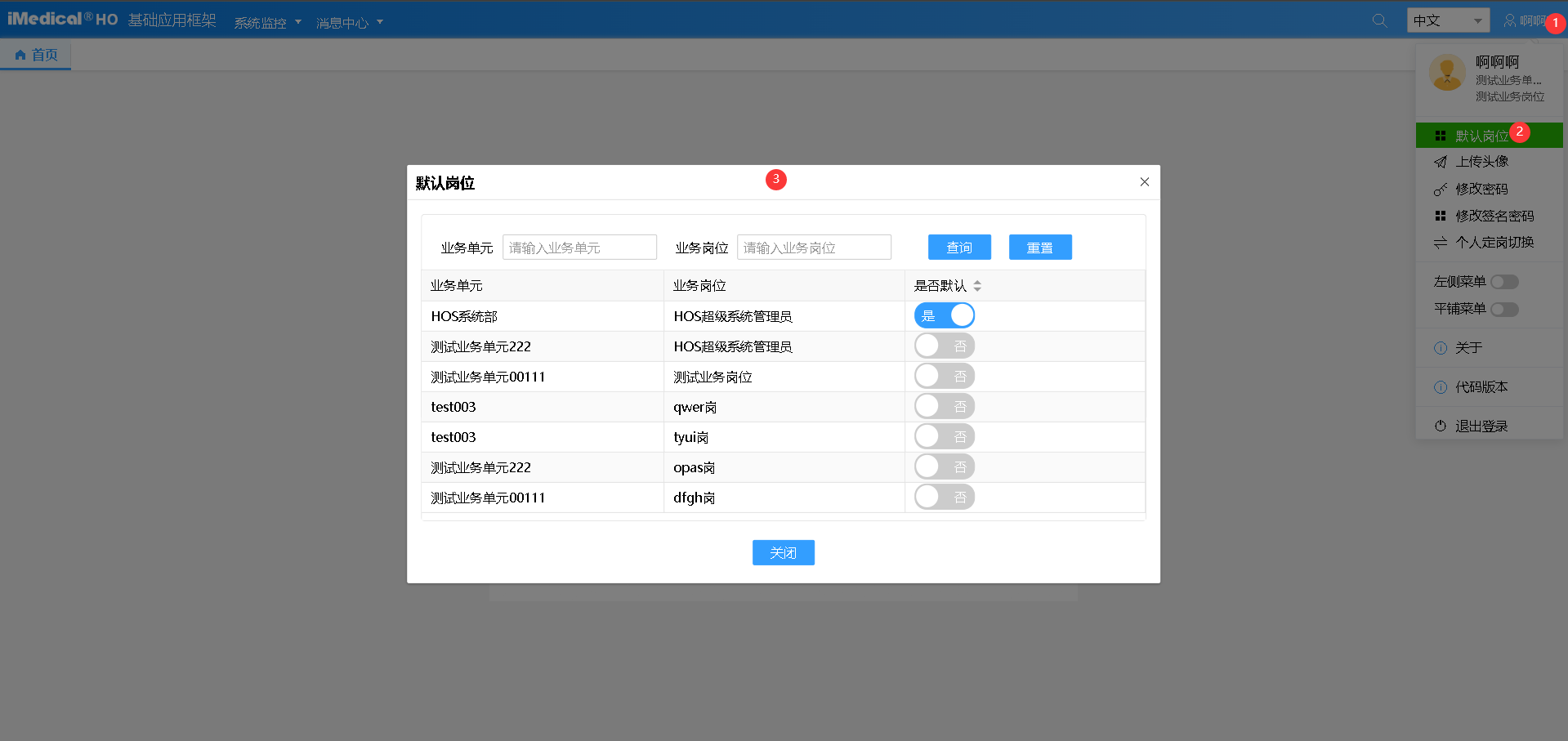The width and height of the screenshot is (1568, 741).
Task: Toggle the 左侧菜单 switch
Action: tap(1504, 282)
